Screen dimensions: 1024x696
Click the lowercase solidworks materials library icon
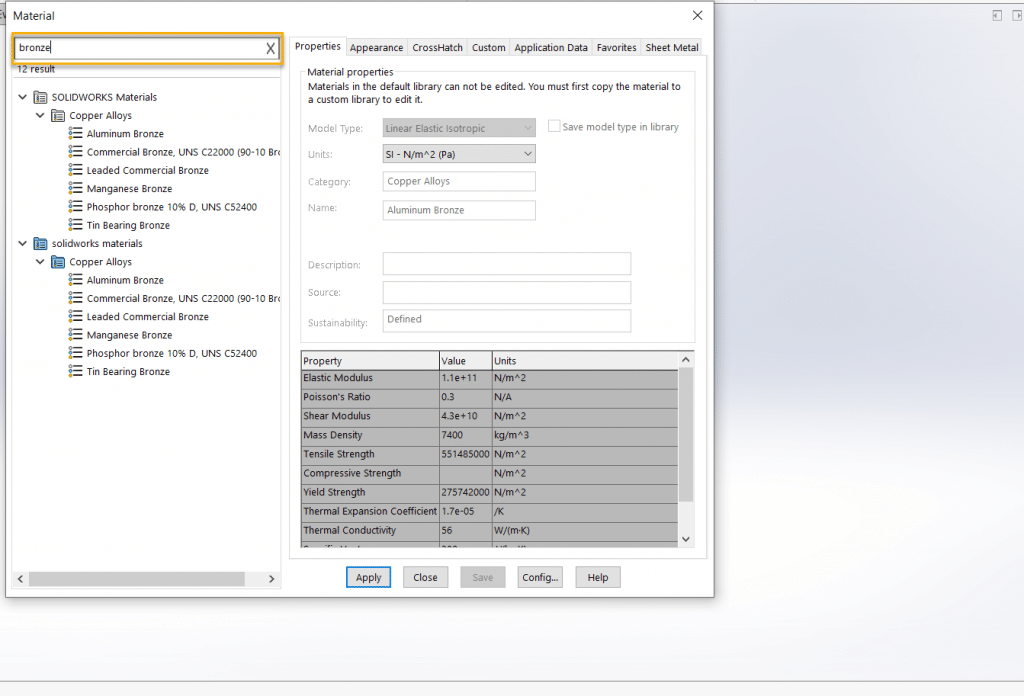40,244
